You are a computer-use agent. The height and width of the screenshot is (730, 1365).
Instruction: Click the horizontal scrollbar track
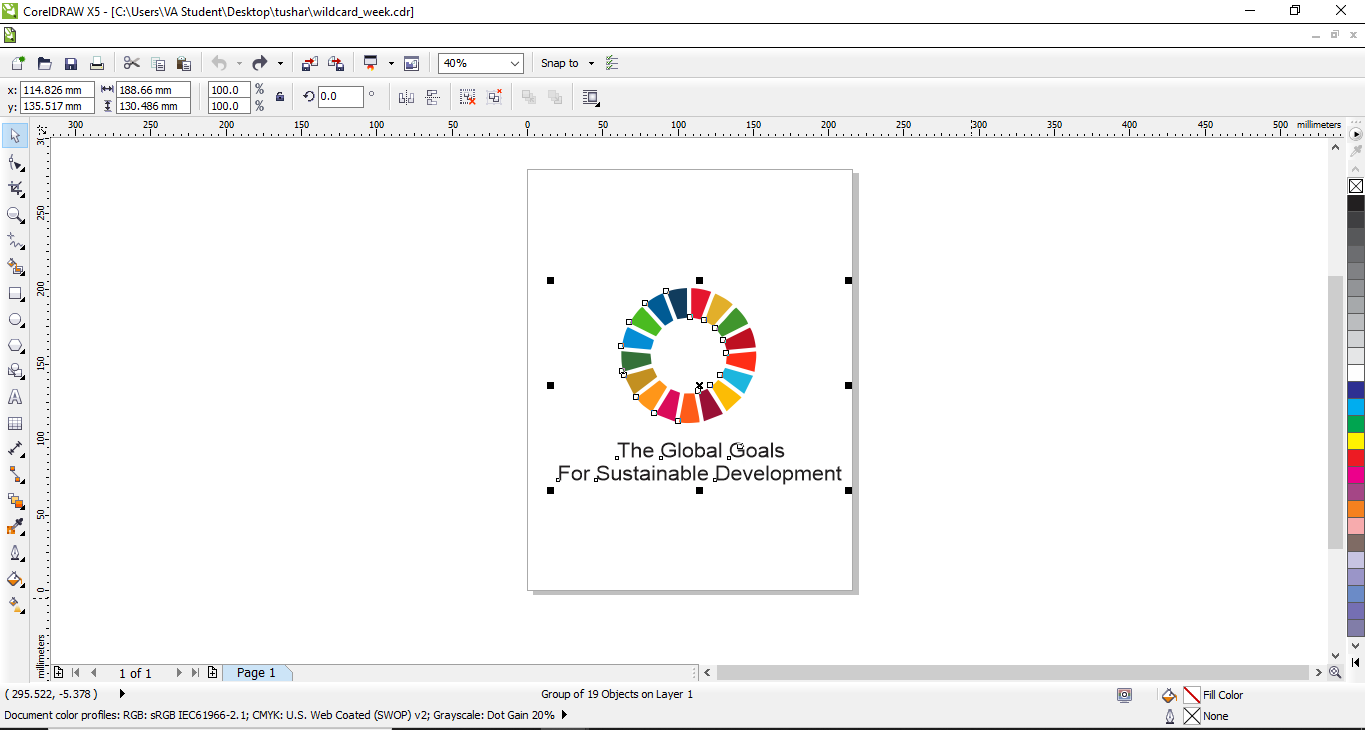pos(1012,673)
